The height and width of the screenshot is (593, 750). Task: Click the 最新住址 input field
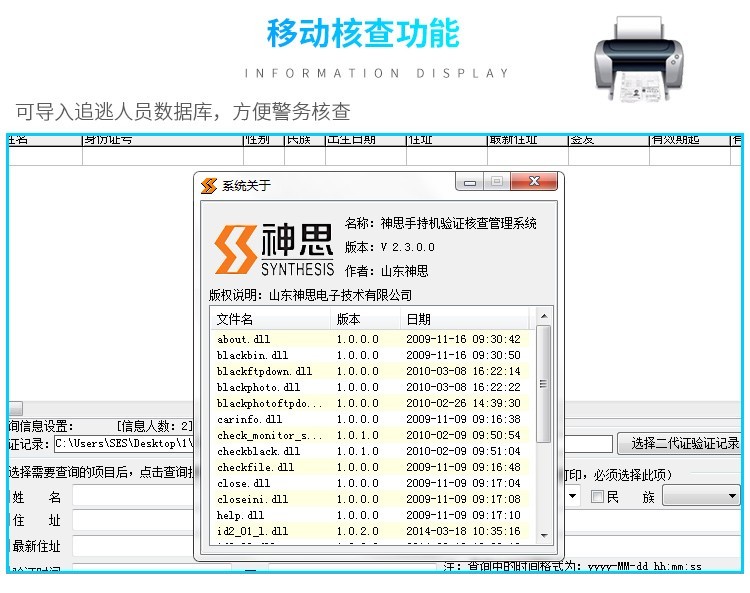(133, 546)
